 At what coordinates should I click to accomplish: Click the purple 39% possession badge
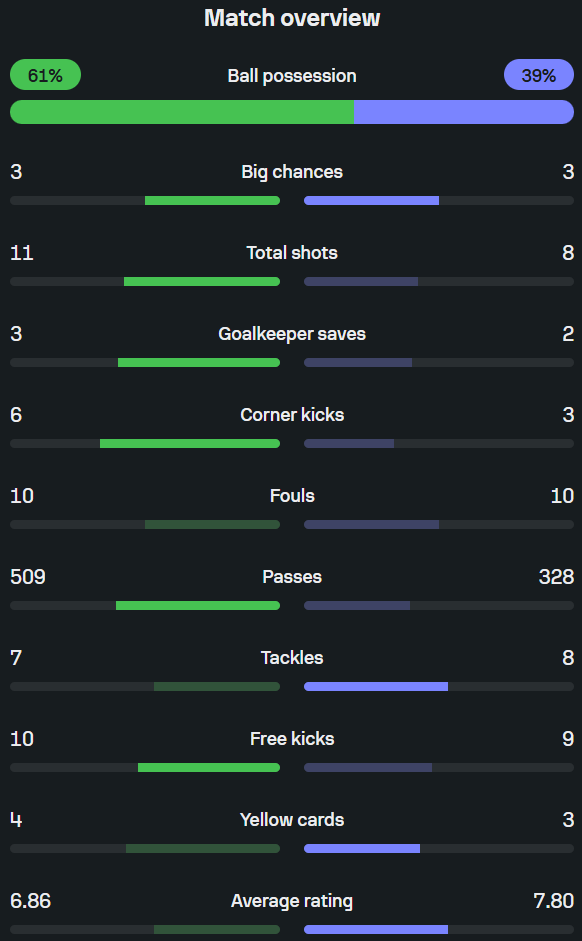[539, 75]
